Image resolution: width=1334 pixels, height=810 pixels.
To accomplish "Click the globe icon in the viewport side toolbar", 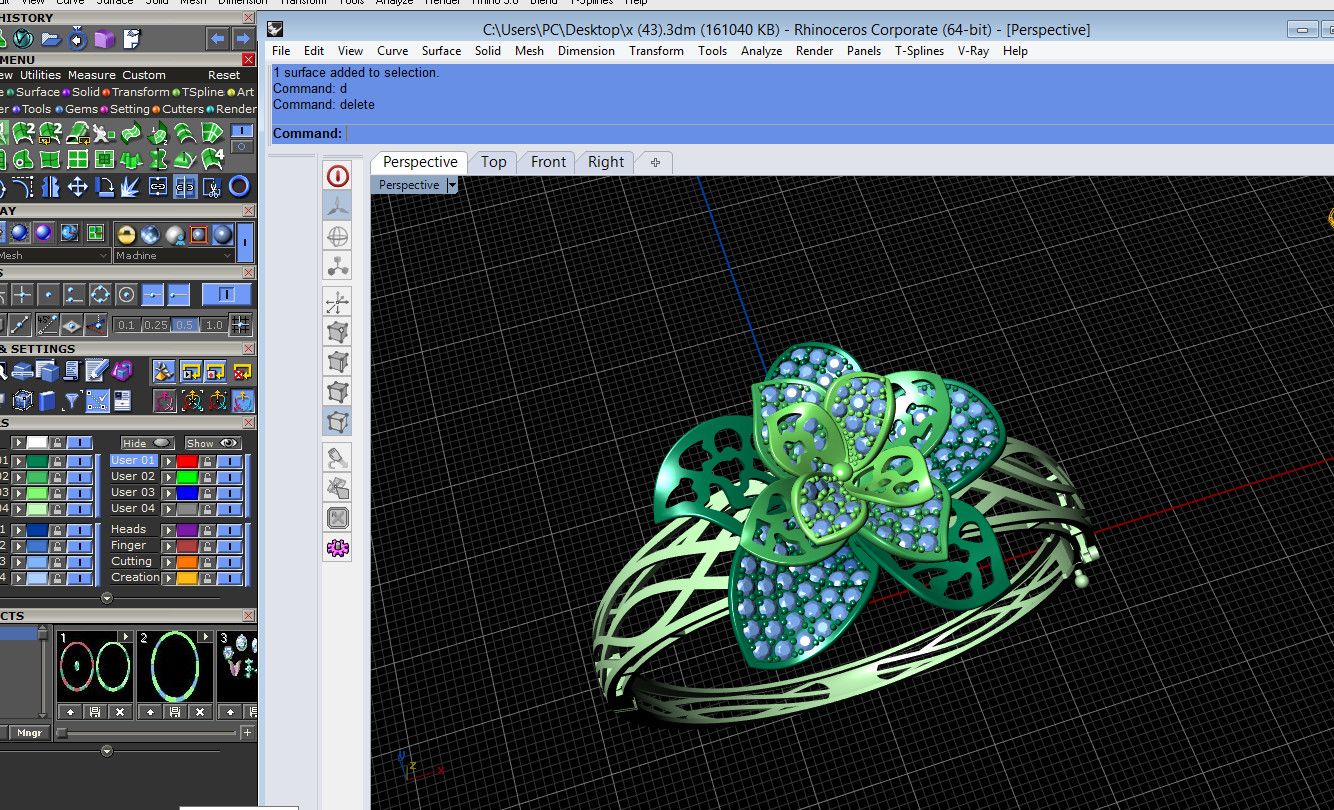I will (338, 236).
